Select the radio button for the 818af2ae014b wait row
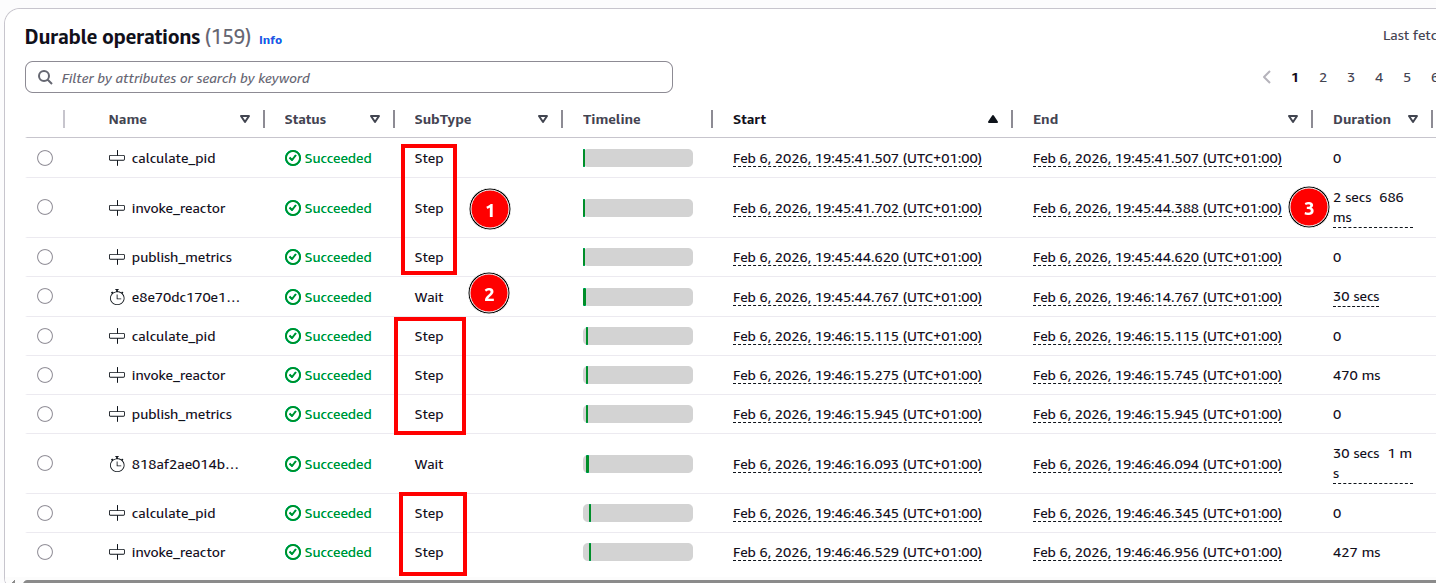Screen dimensions: 1436x583 (45, 463)
